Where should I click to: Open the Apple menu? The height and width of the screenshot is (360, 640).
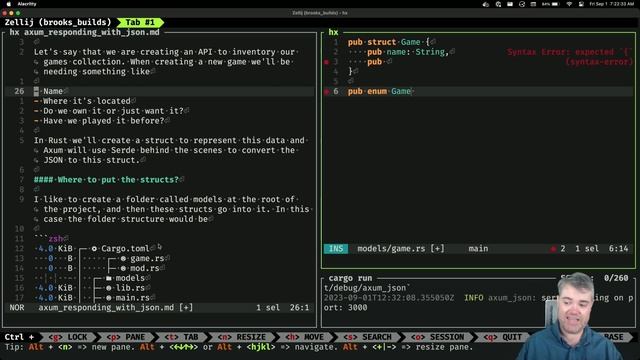pos(9,4)
